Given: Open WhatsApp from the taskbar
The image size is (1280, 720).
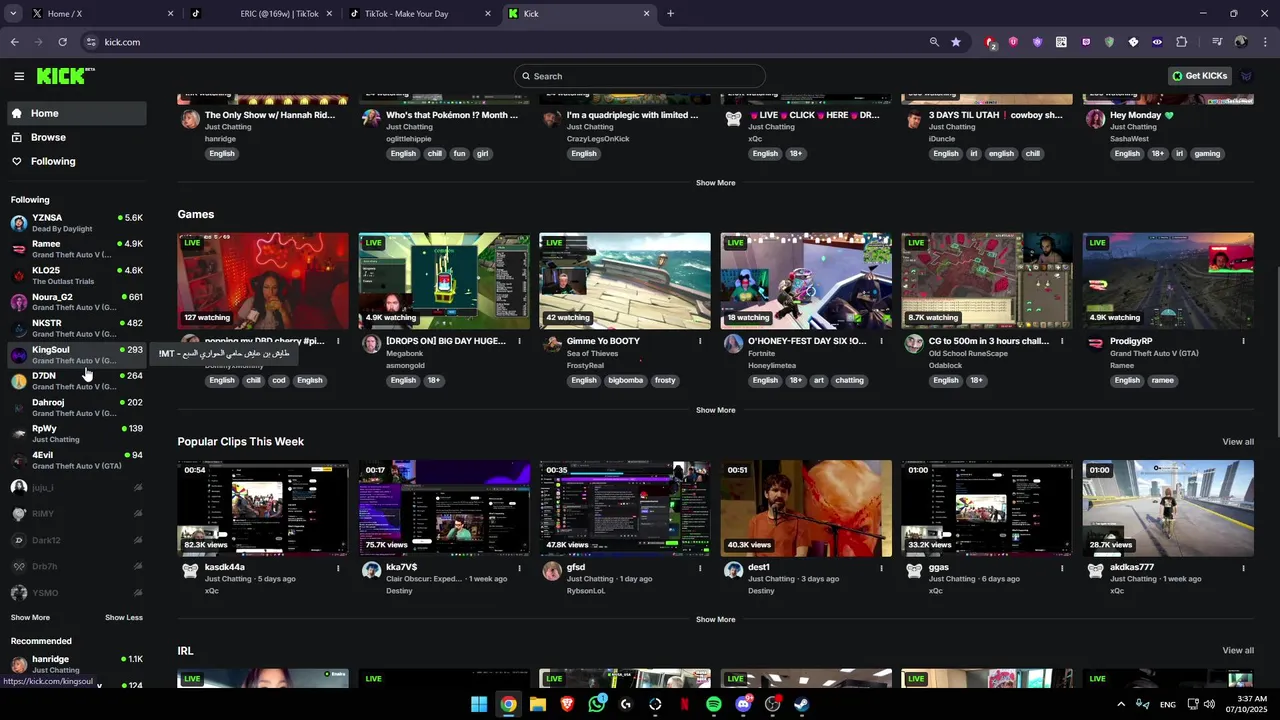Looking at the screenshot, I should pos(597,704).
